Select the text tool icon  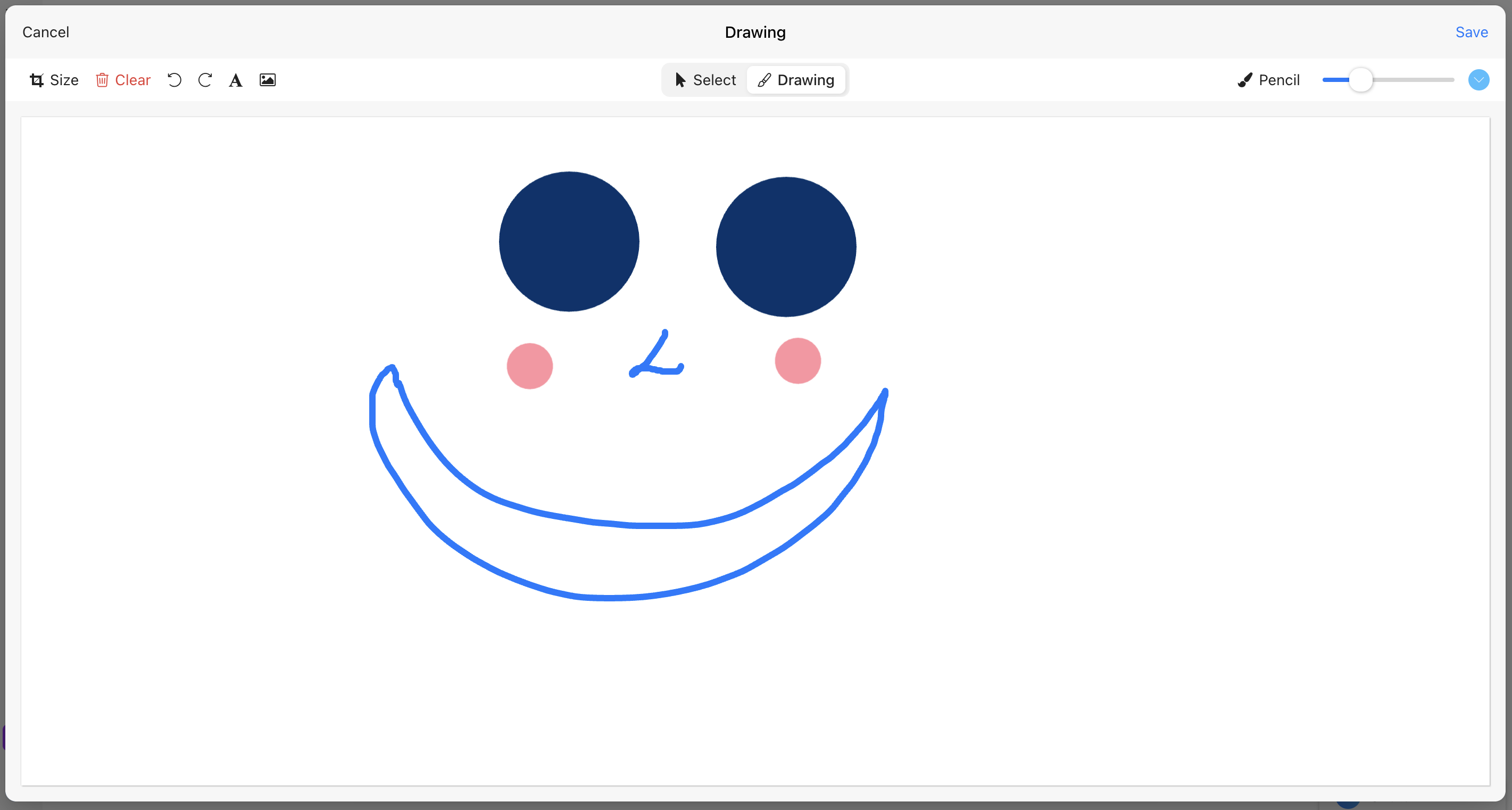pyautogui.click(x=235, y=80)
